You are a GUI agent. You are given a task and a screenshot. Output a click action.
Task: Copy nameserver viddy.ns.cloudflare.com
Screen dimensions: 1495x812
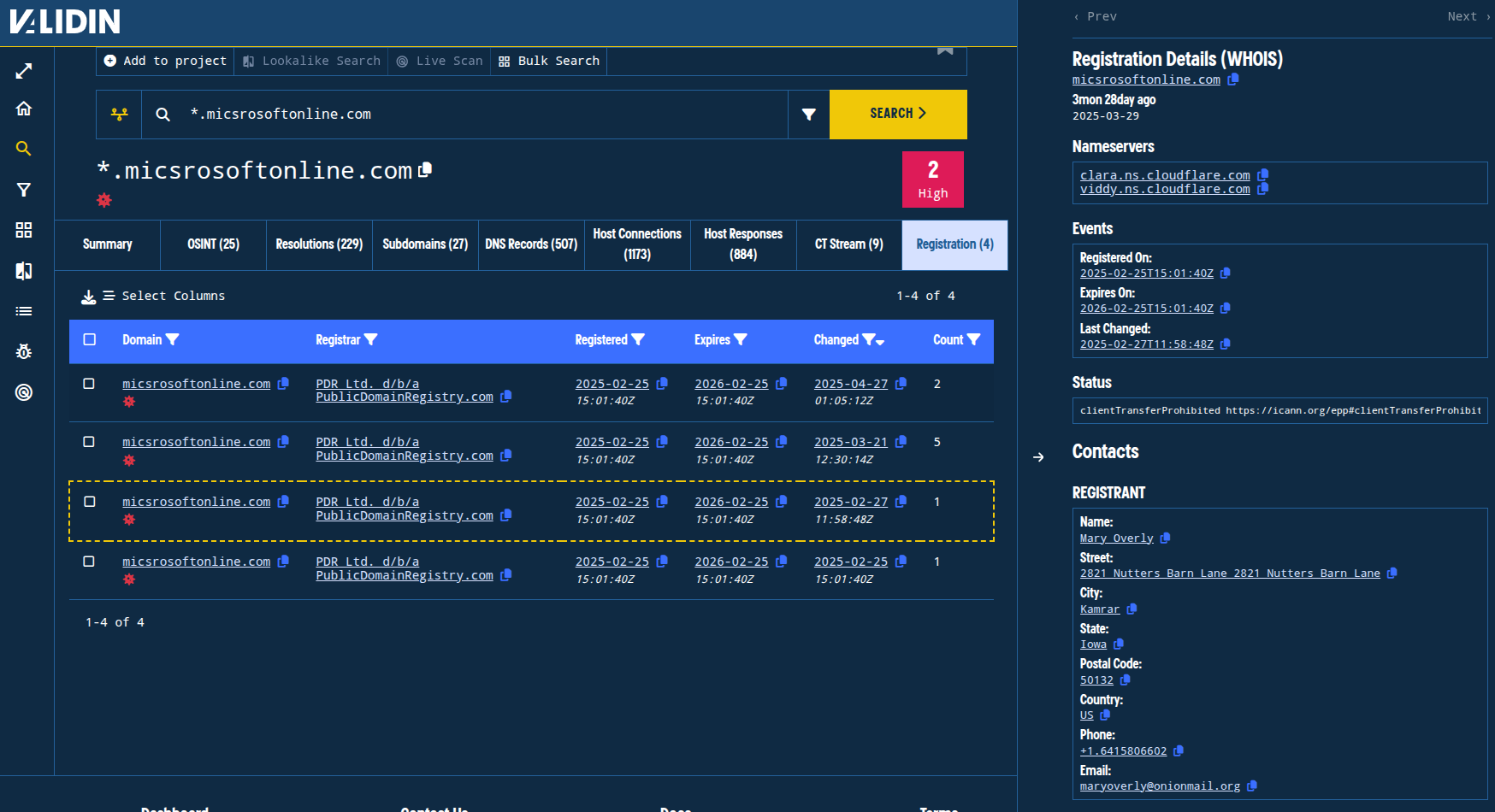pos(1263,189)
